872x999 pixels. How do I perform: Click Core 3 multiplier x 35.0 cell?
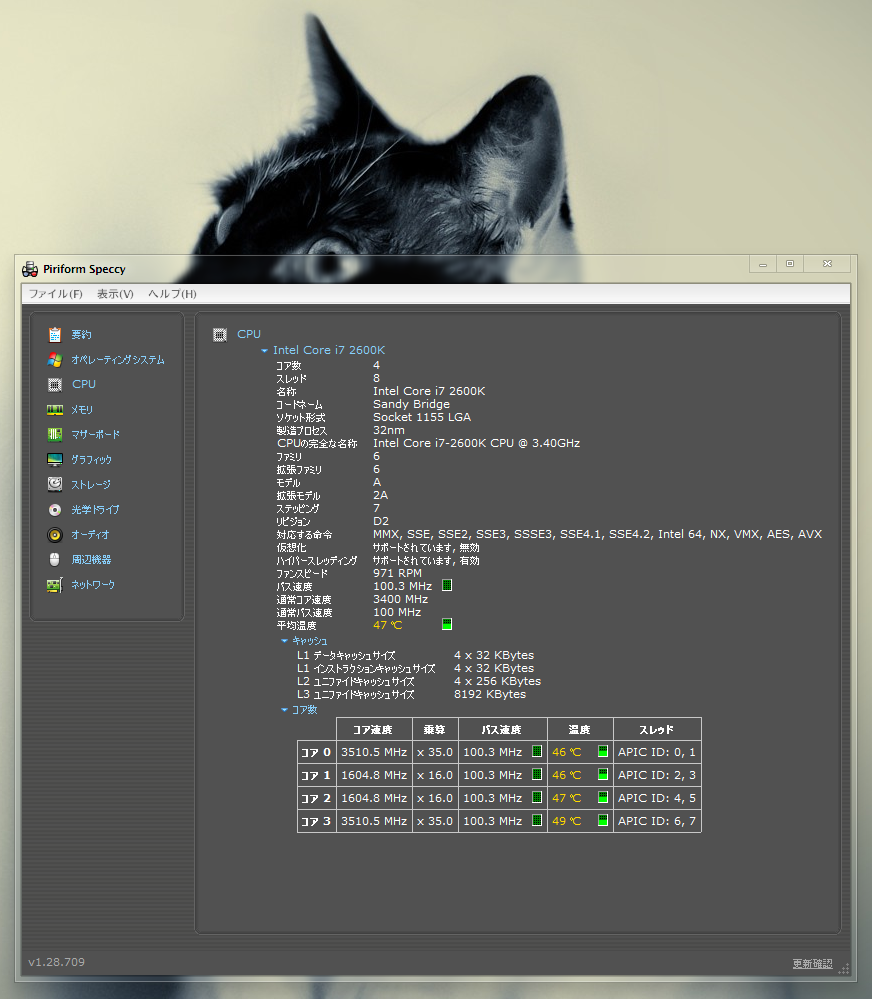click(435, 821)
